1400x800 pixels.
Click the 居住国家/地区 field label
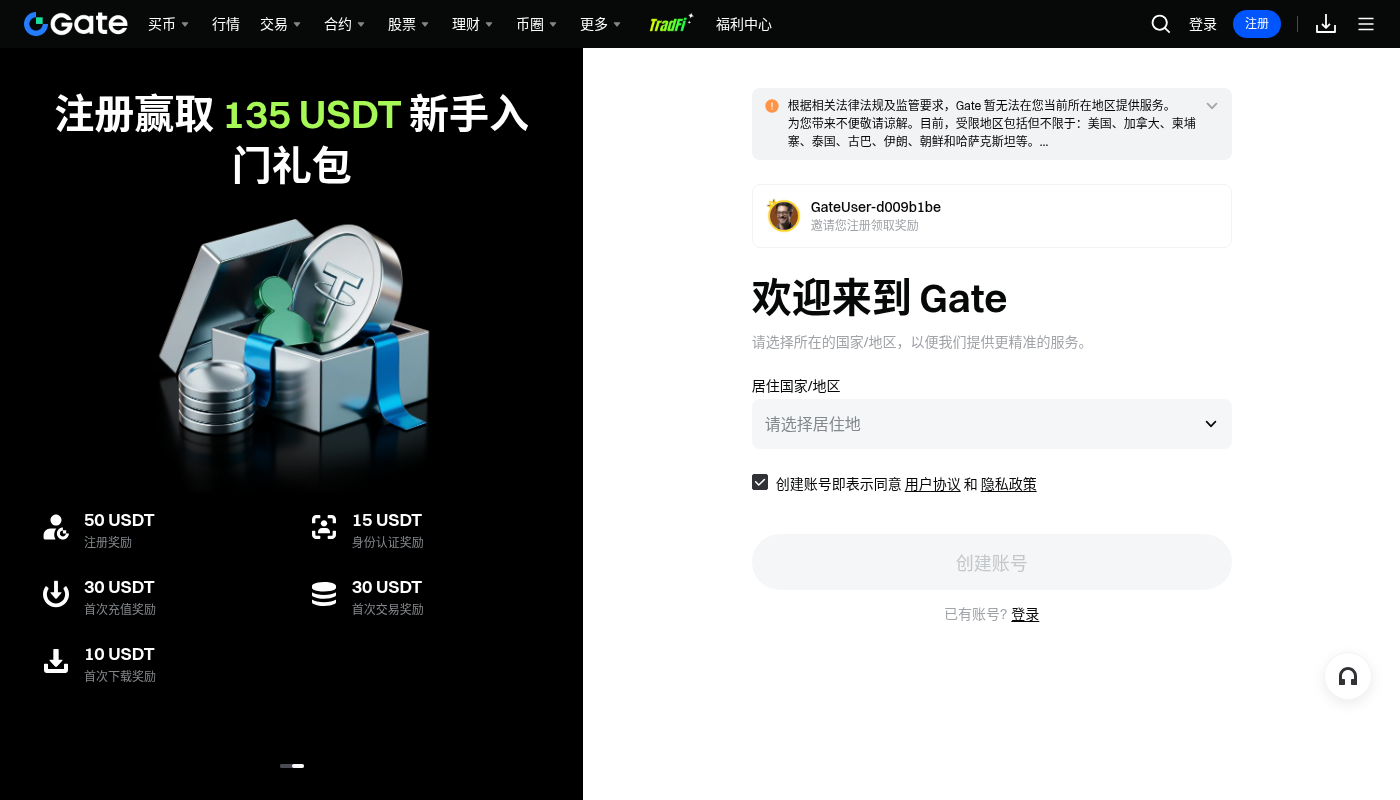796,386
